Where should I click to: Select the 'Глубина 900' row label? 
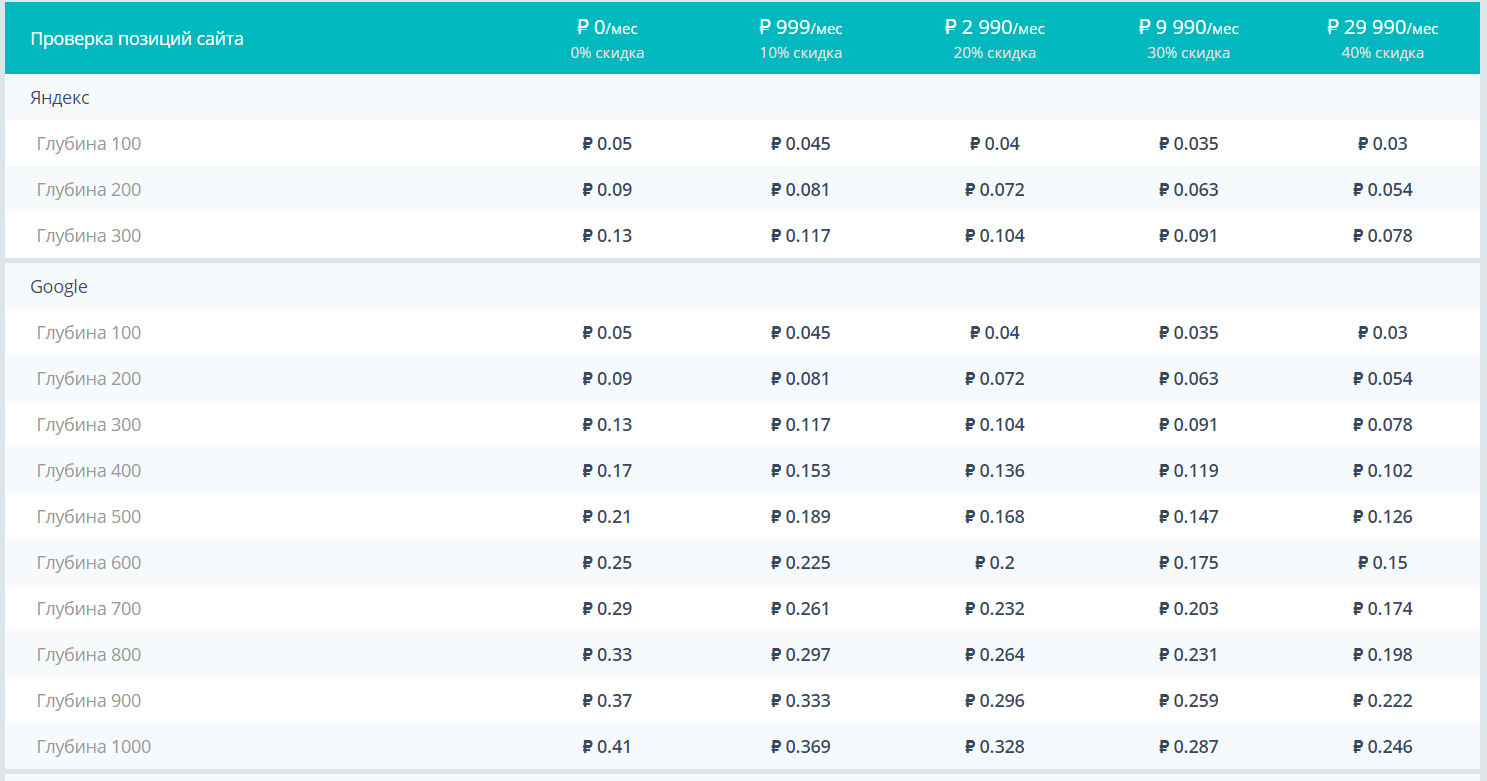click(89, 701)
